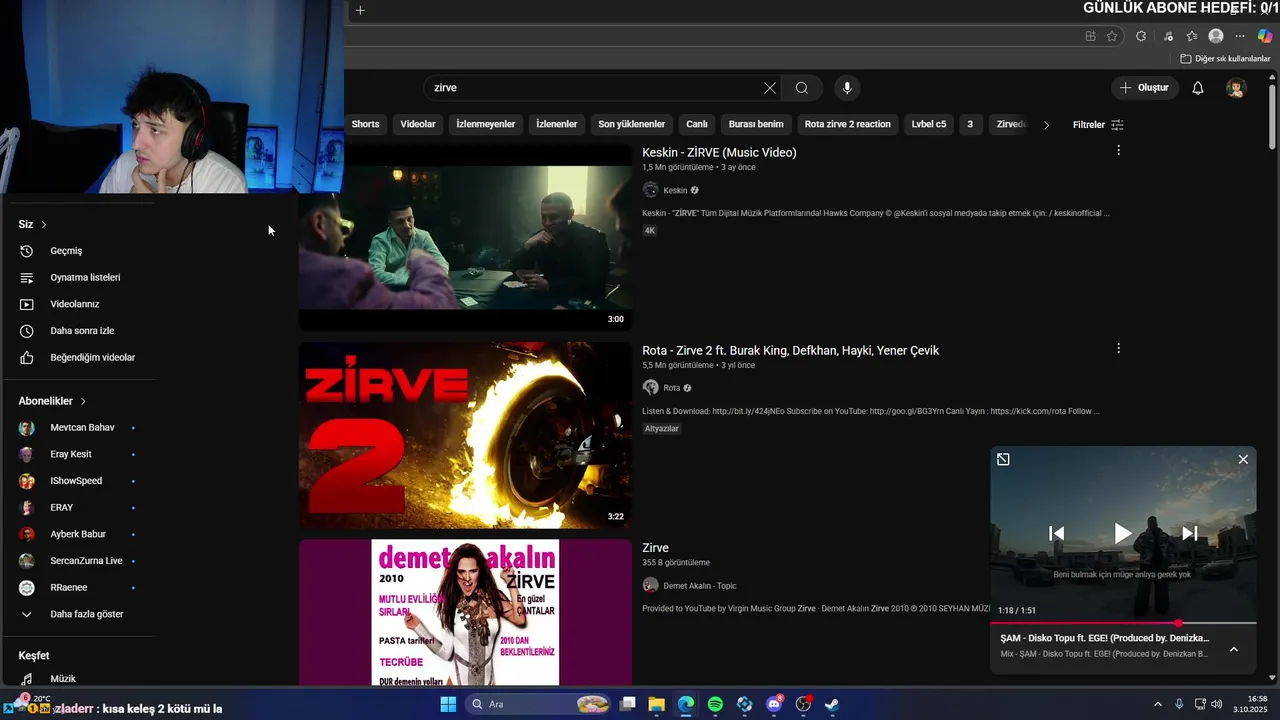Select the İzlenenler filter chip
This screenshot has height=720, width=1280.
pos(557,124)
